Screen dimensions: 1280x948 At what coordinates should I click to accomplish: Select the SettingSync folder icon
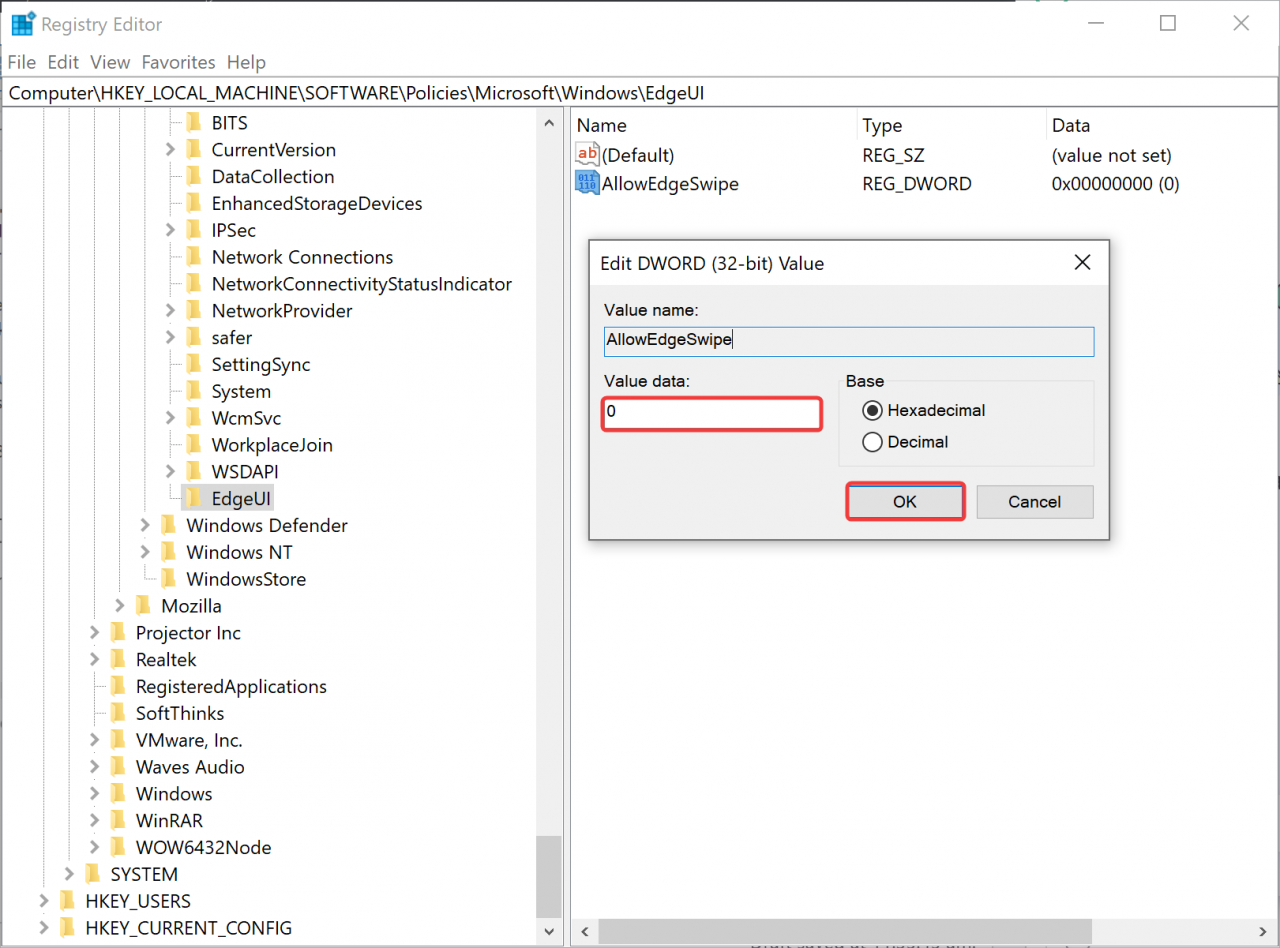[x=195, y=364]
